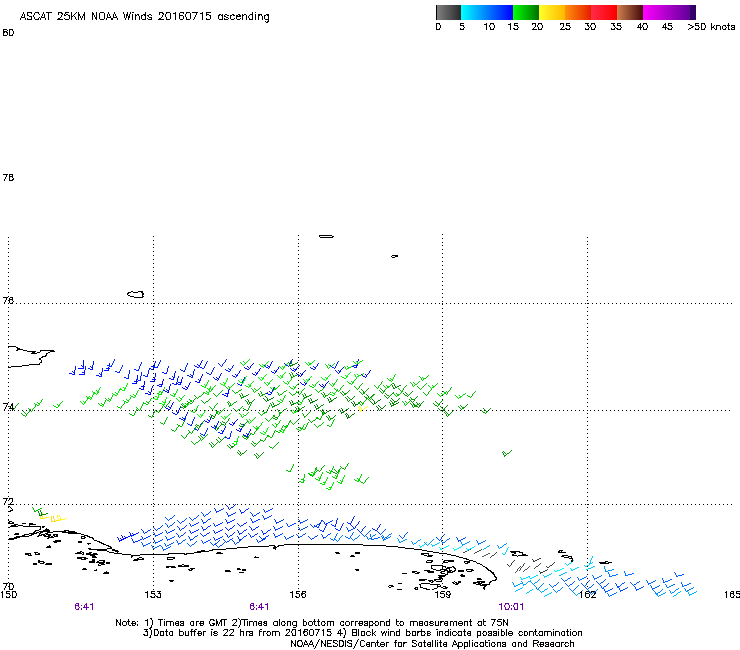Click the longitude label '162'

(587, 595)
